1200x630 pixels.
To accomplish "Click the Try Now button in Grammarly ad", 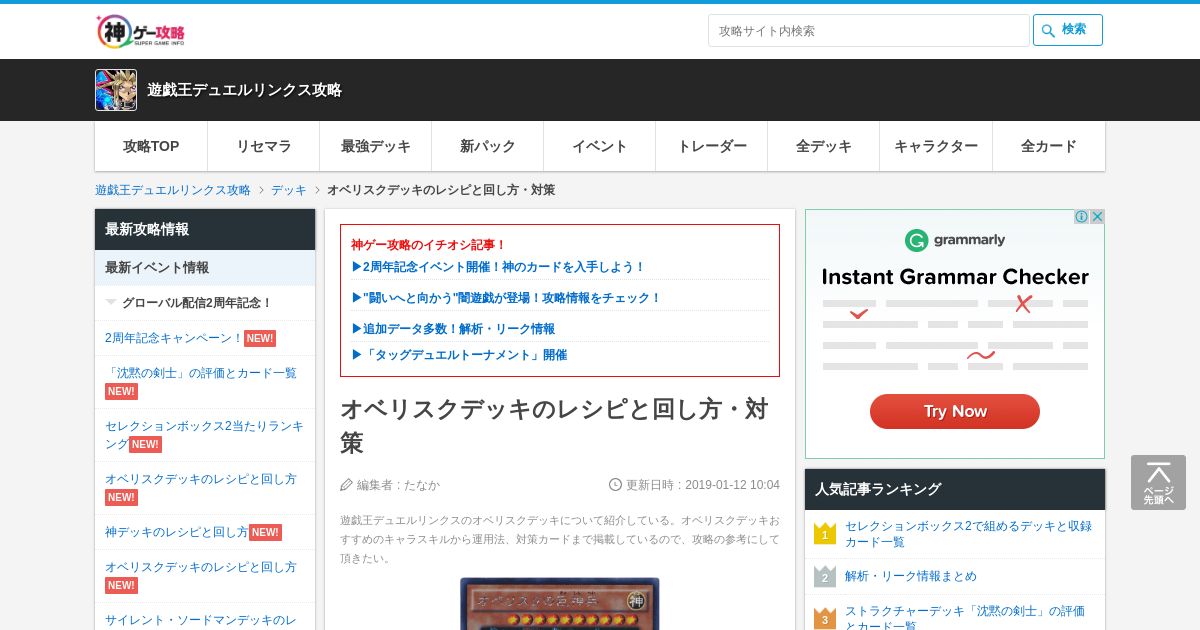I will pos(955,411).
